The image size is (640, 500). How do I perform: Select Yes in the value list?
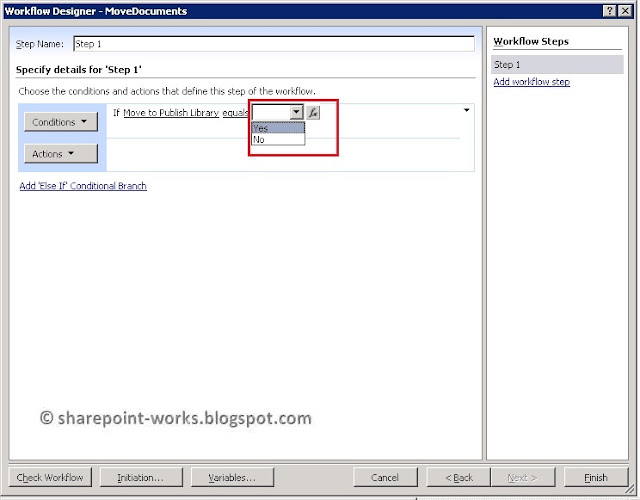coord(278,128)
